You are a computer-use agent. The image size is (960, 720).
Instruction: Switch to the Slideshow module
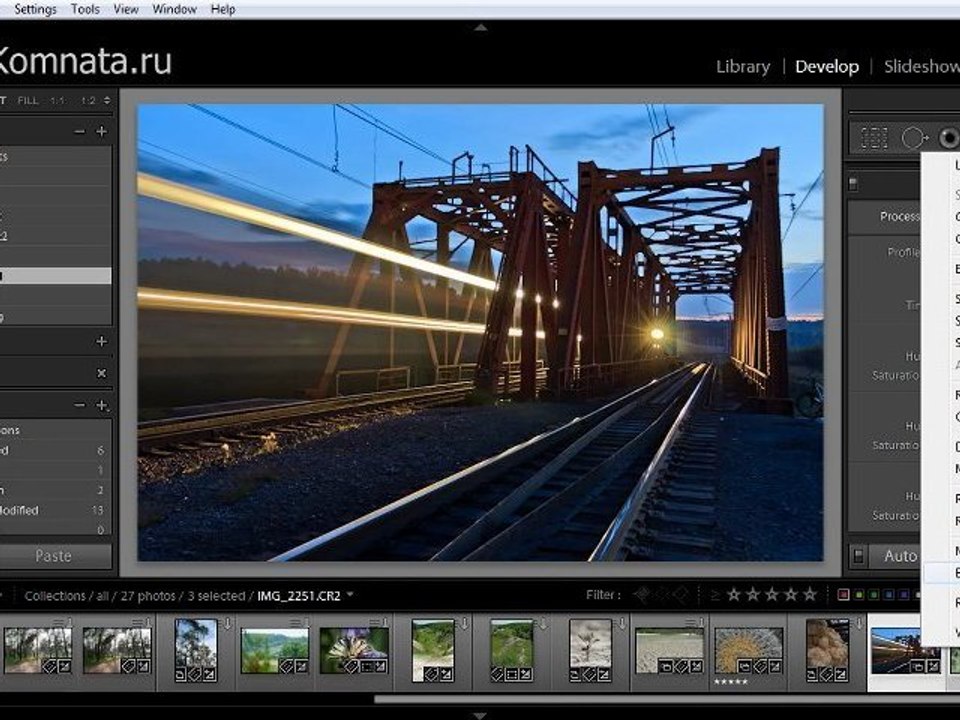click(x=921, y=66)
